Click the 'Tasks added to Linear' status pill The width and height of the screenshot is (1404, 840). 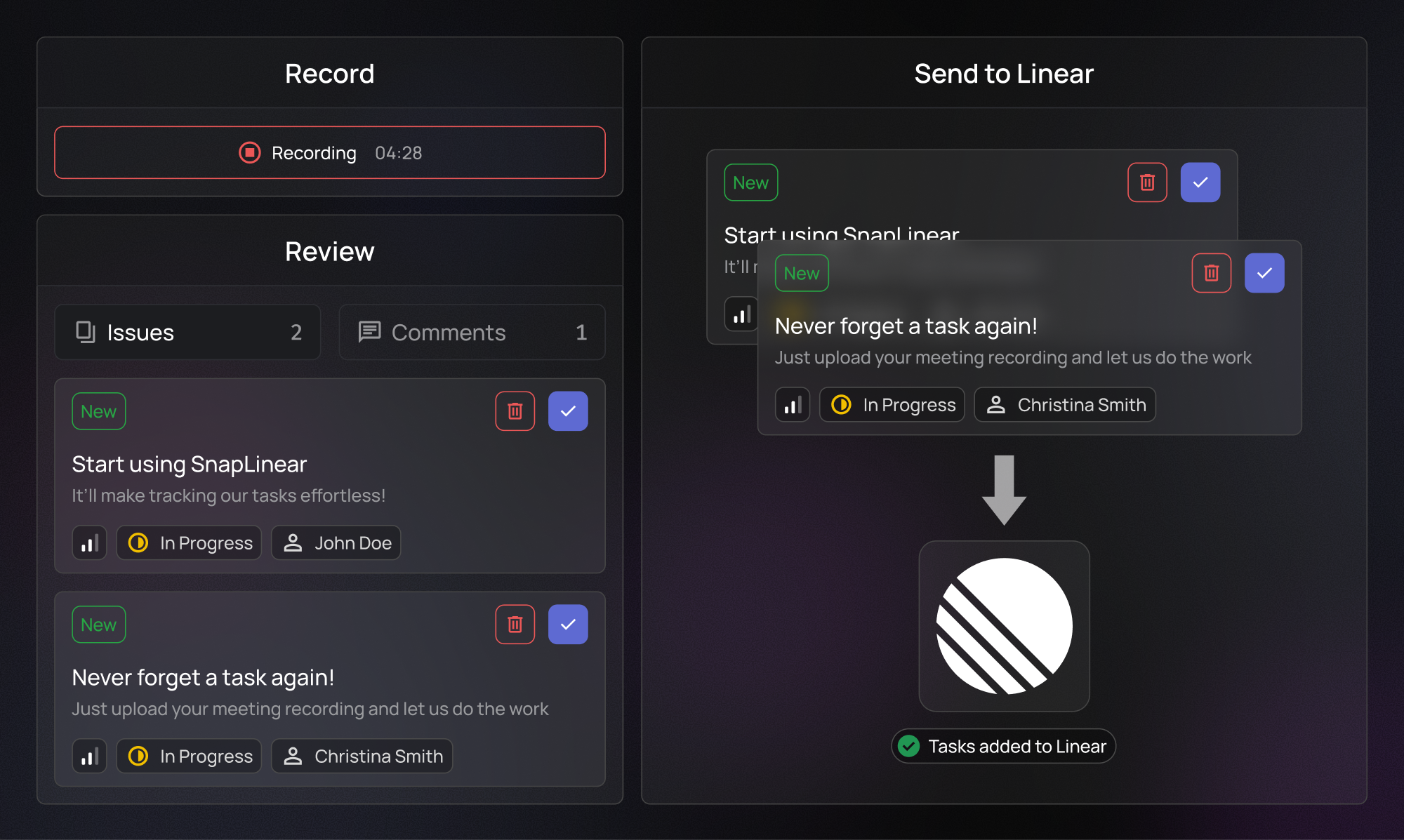(1004, 746)
